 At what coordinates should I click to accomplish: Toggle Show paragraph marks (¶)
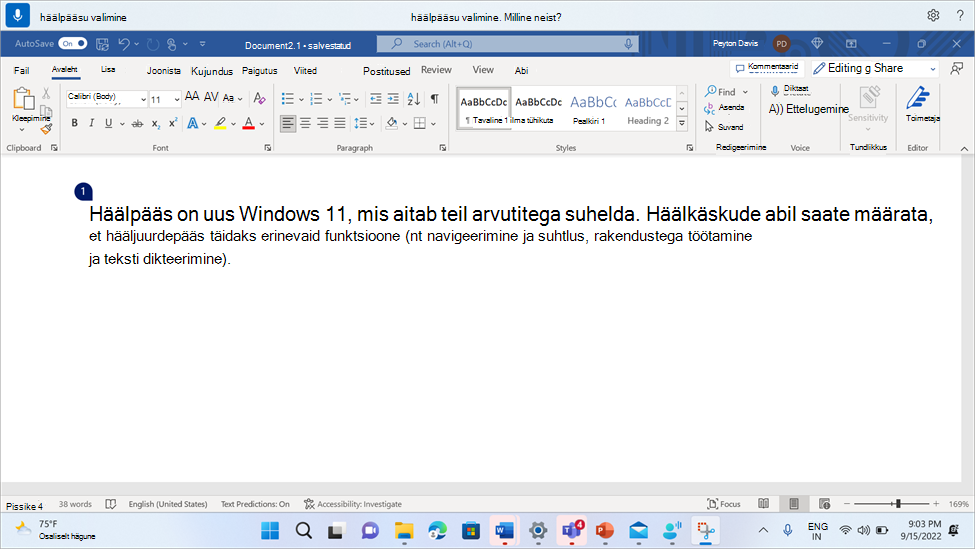click(x=435, y=99)
